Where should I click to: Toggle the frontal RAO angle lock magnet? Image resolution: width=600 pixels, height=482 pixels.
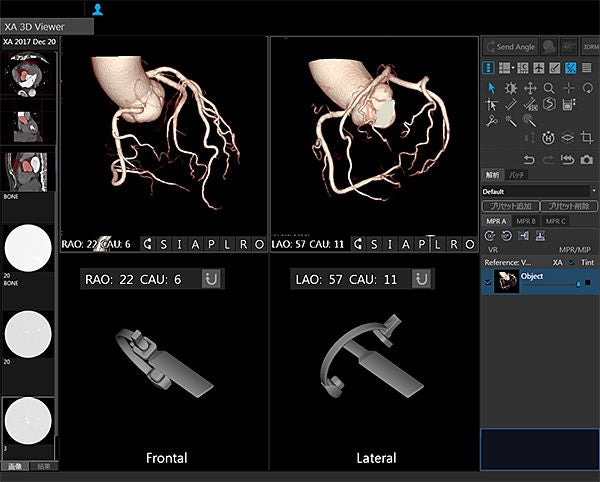click(x=211, y=279)
